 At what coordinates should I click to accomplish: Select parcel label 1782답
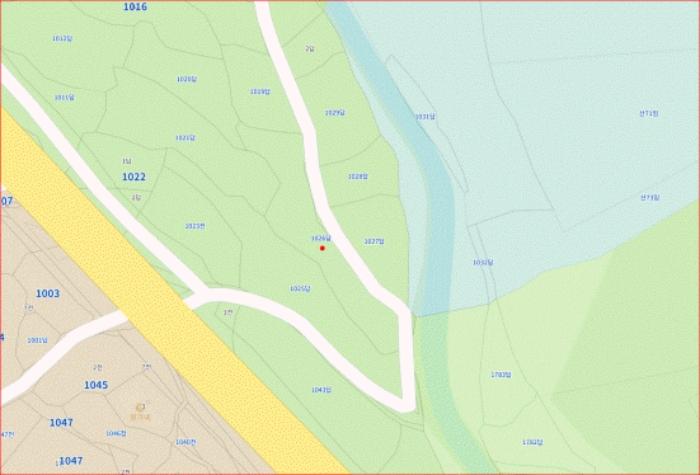pyautogui.click(x=532, y=442)
